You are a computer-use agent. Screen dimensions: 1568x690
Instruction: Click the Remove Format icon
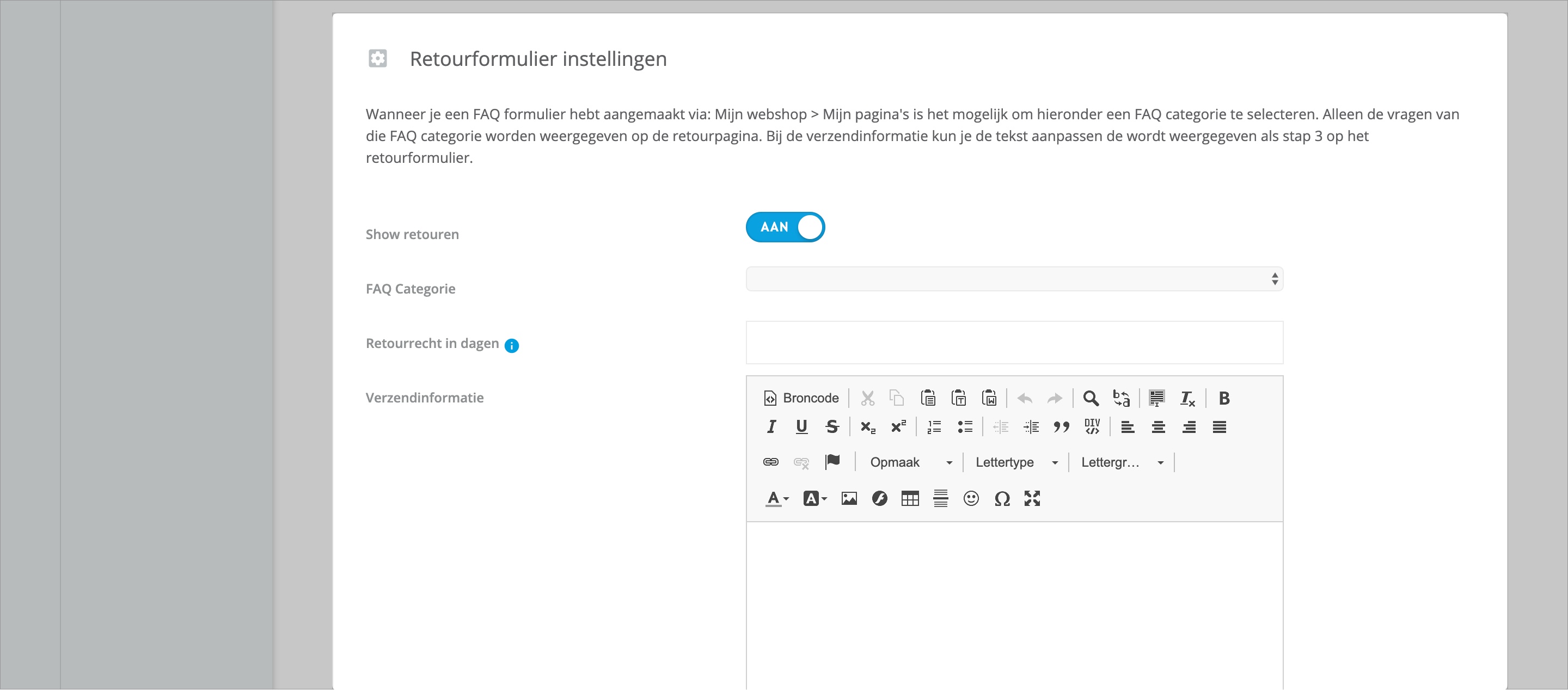1187,398
